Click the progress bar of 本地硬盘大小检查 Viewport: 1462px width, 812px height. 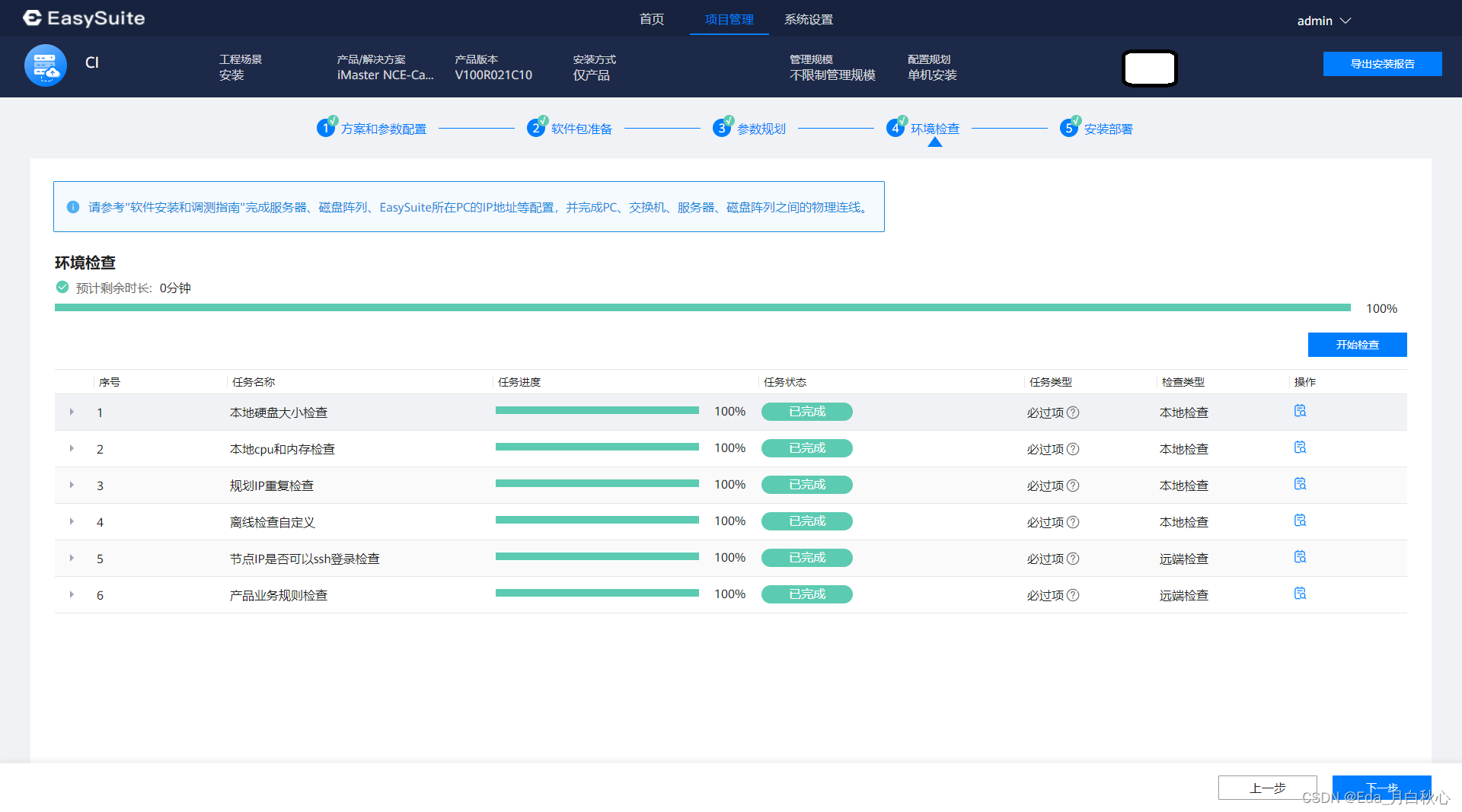[597, 410]
